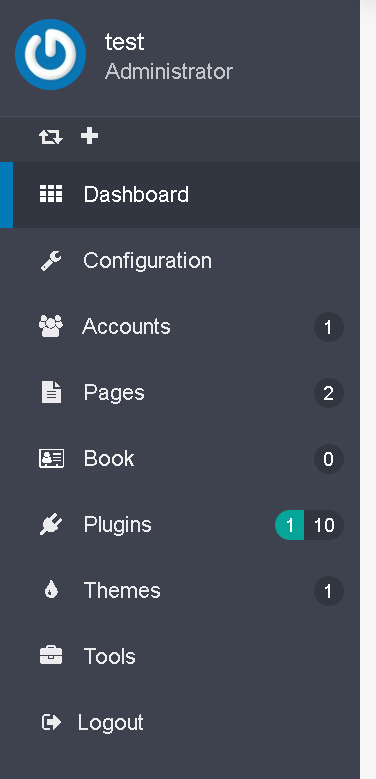376x779 pixels.
Task: Click the Themes count badge showing 1
Action: (328, 591)
